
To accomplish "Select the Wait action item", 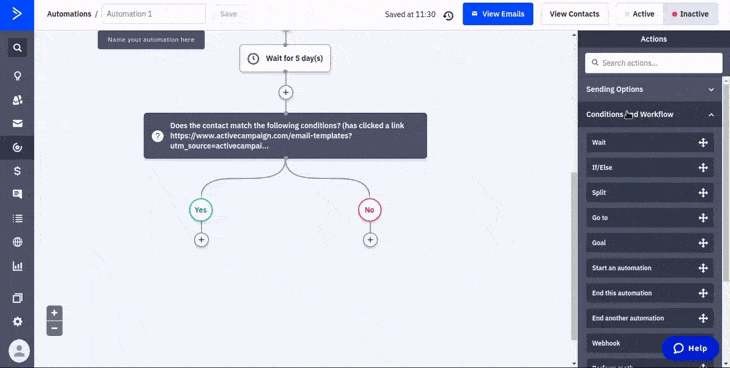I will (x=649, y=143).
